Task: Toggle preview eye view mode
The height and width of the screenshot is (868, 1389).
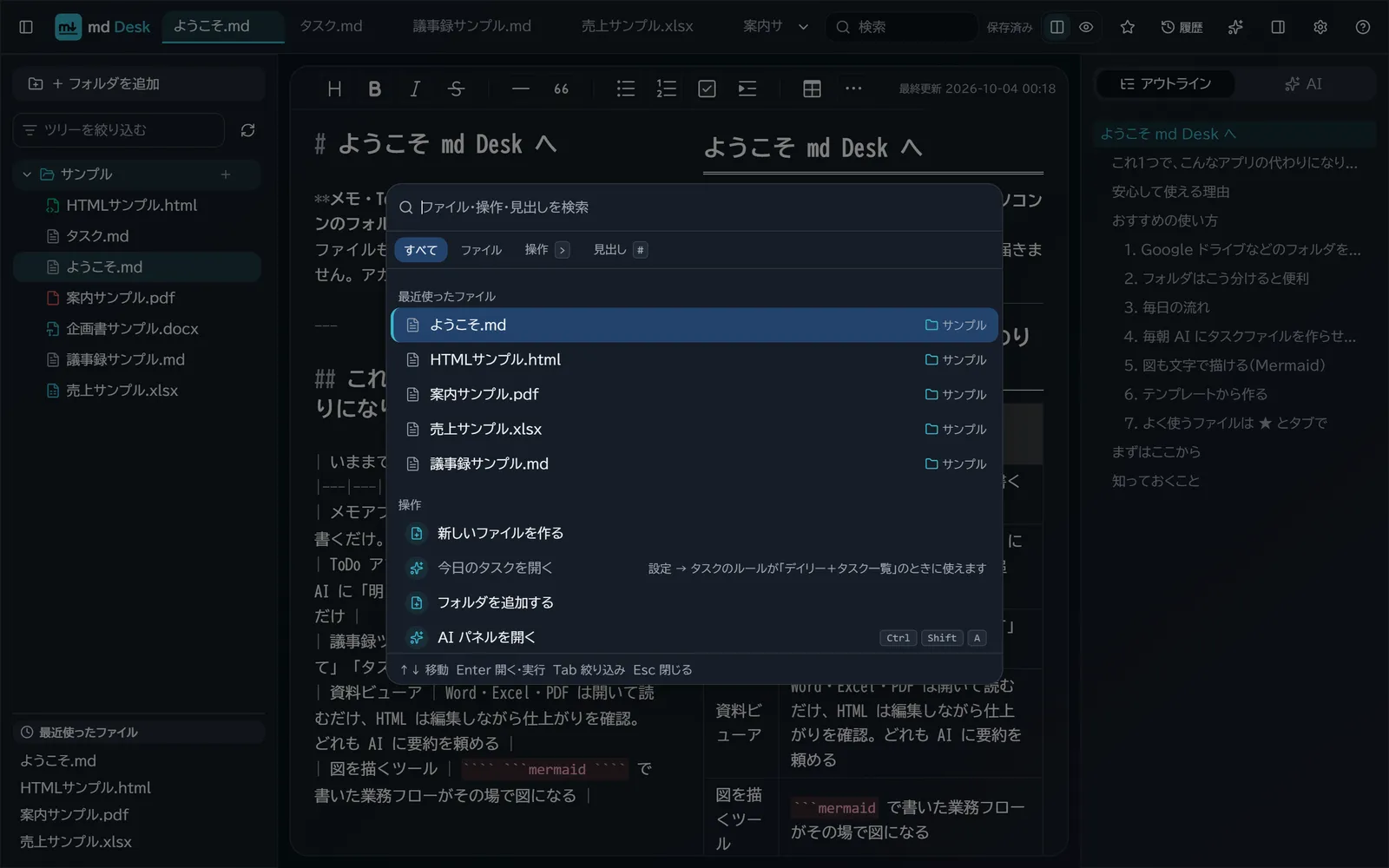Action: pos(1086,27)
